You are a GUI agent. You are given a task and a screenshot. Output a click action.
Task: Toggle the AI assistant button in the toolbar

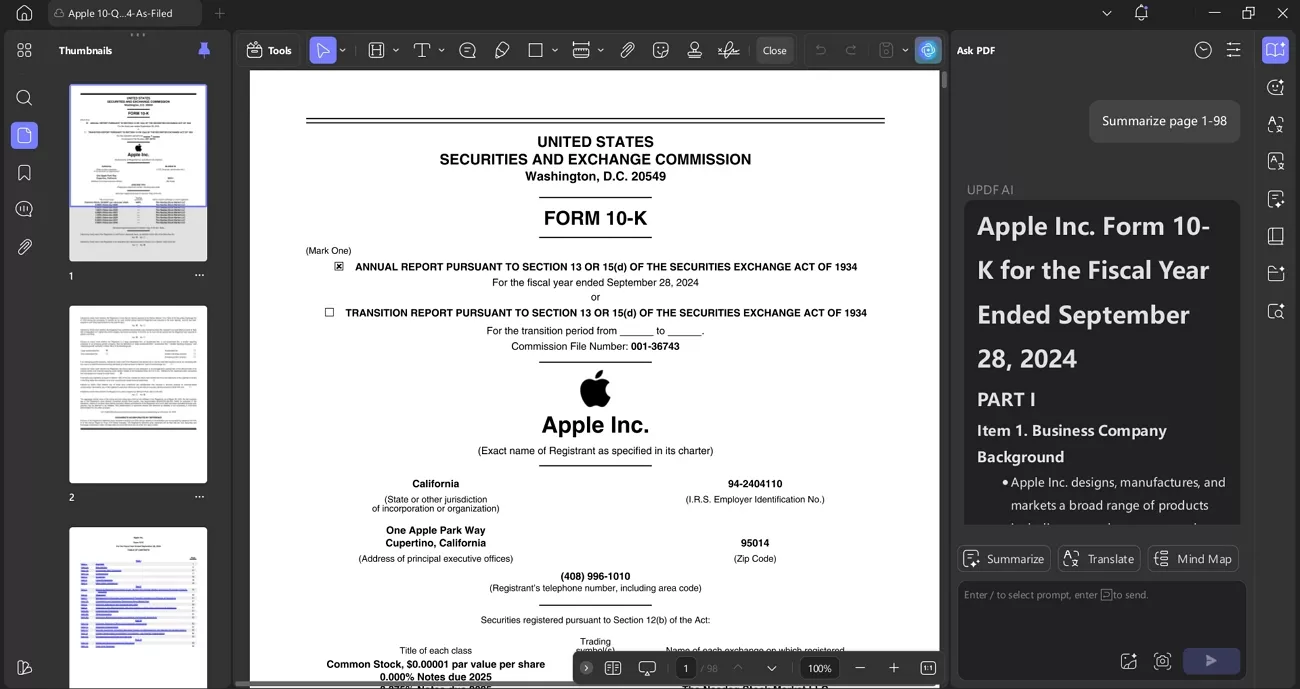coord(928,49)
